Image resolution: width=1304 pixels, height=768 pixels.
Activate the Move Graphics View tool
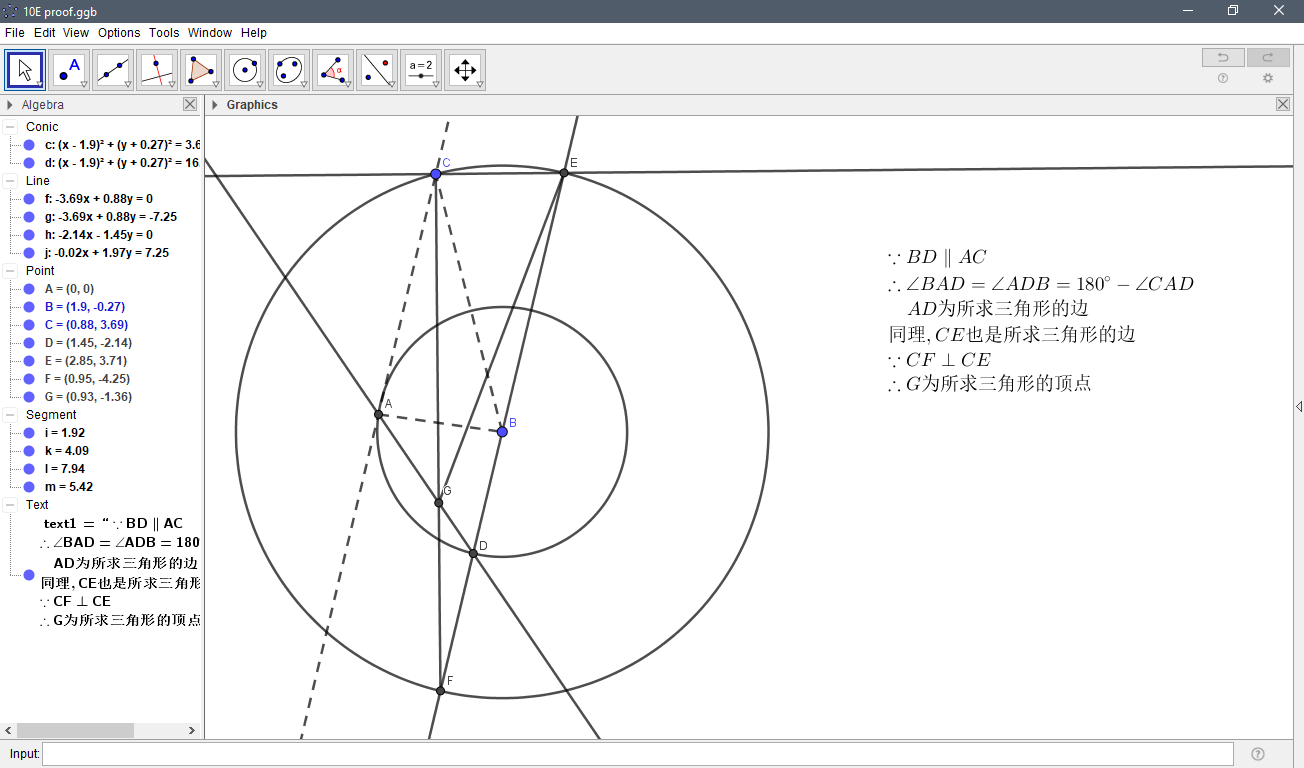click(x=465, y=70)
